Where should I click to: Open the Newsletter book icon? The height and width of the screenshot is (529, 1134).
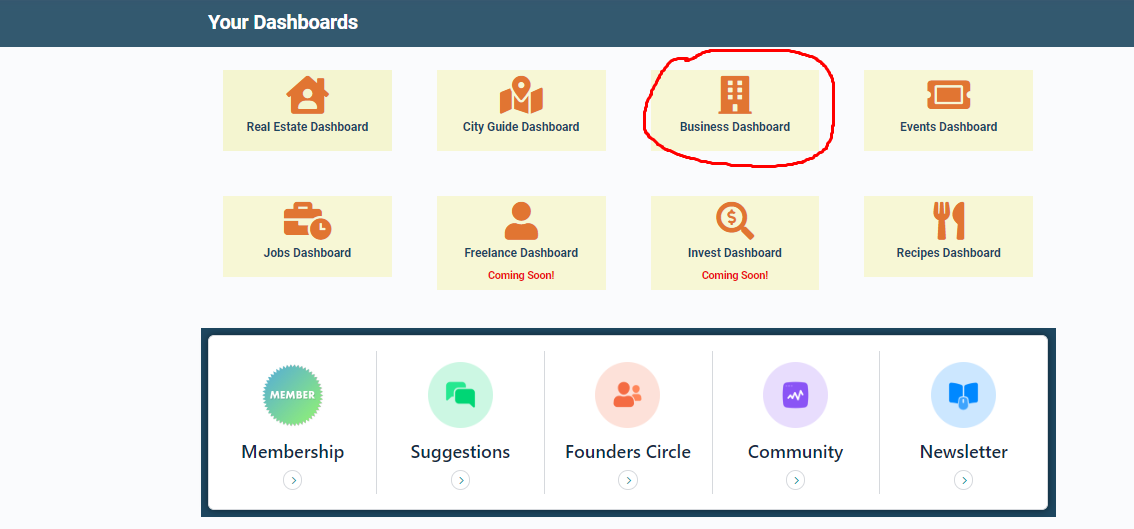[963, 395]
